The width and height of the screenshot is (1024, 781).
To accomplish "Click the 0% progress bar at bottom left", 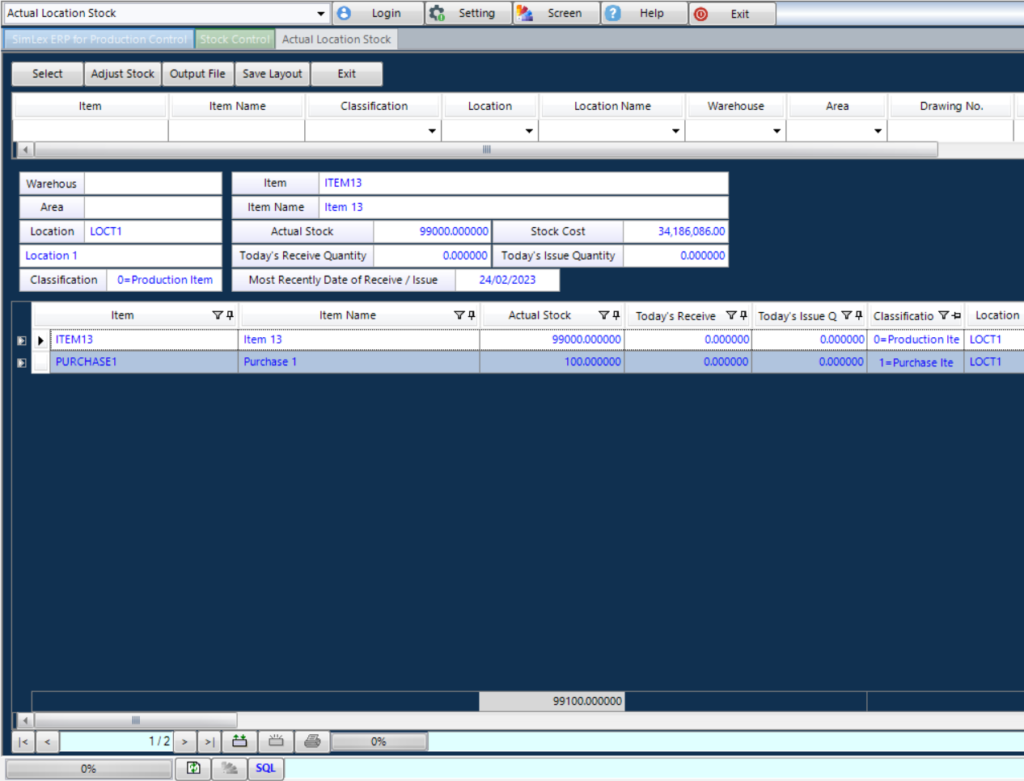I will (88, 768).
